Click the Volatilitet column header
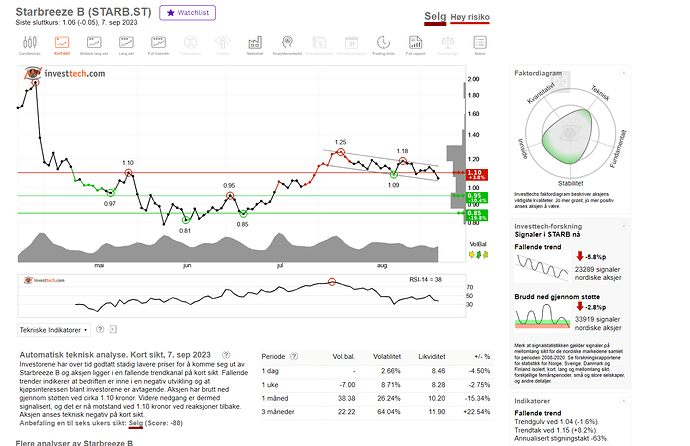 [387, 356]
